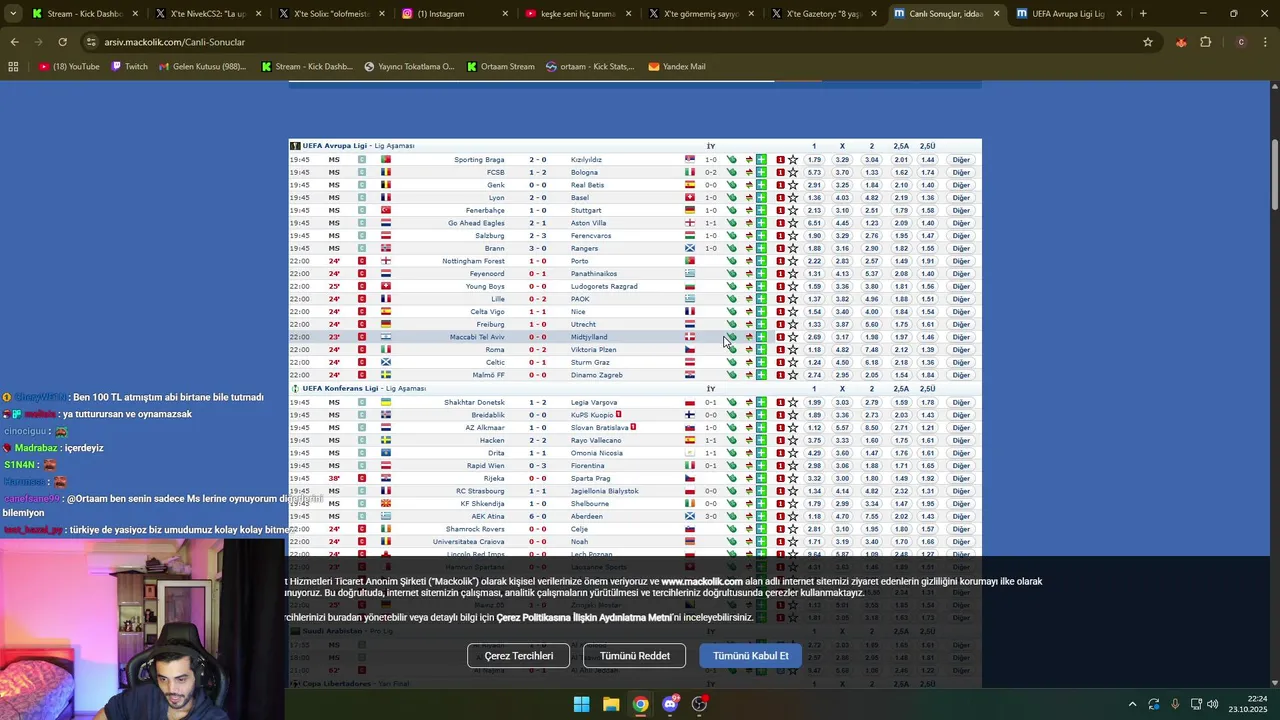Star the Celtic vs Sturm Graz match
Viewport: 1280px width, 720px height.
point(793,362)
